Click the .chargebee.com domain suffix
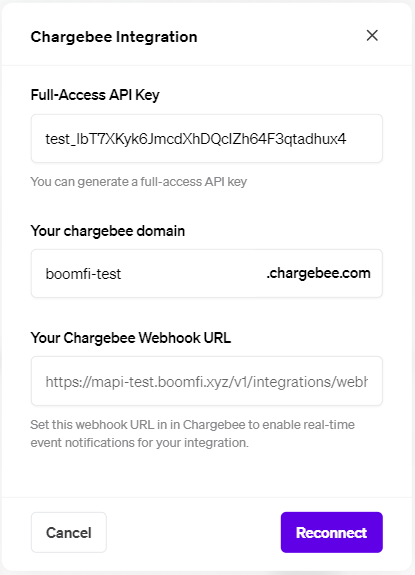The image size is (415, 575). click(318, 273)
